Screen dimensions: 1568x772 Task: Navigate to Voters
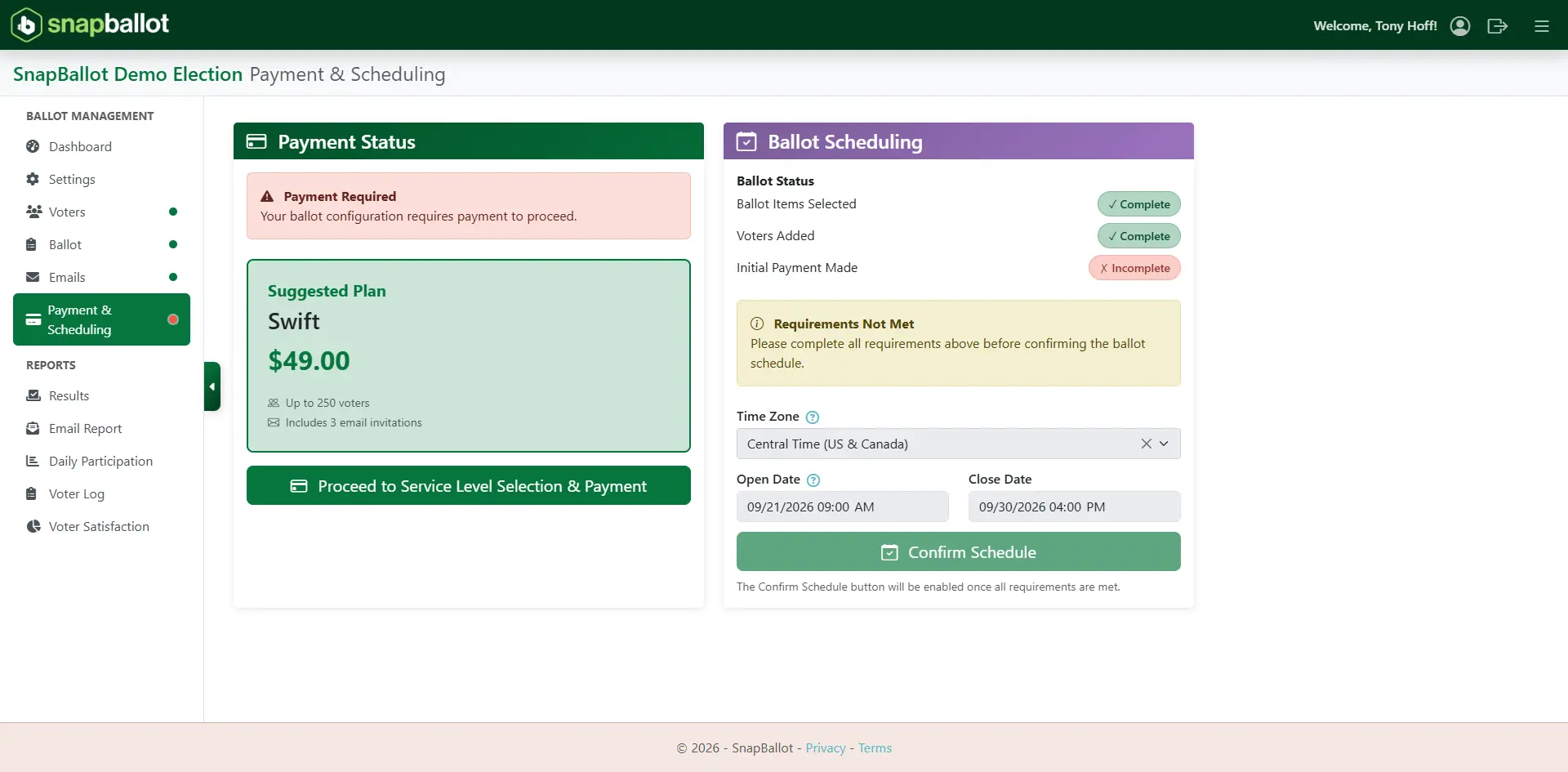point(101,212)
